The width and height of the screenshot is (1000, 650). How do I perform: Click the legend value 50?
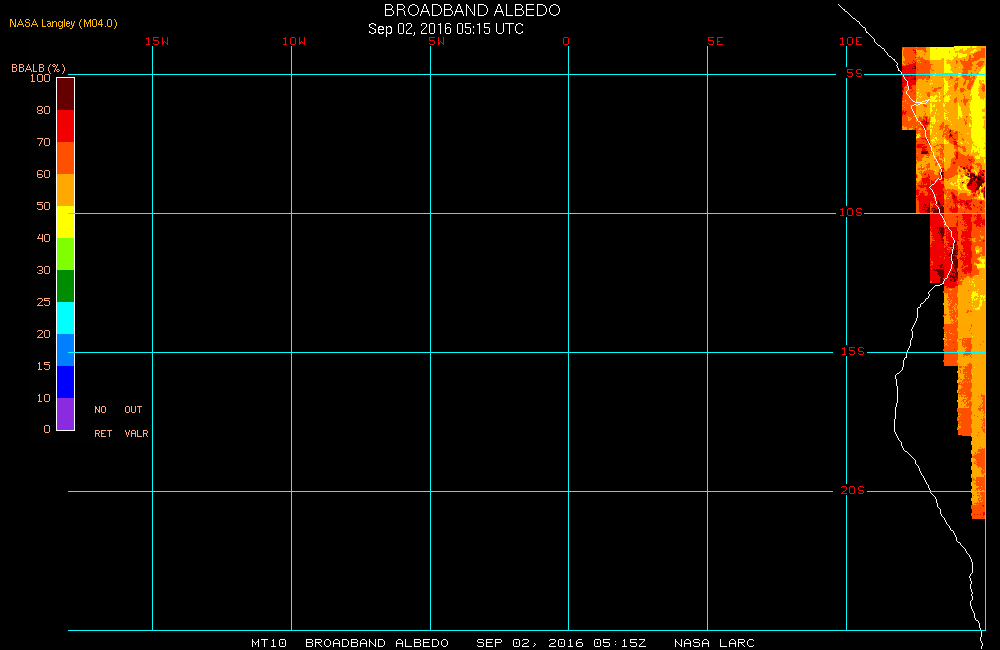[x=43, y=205]
